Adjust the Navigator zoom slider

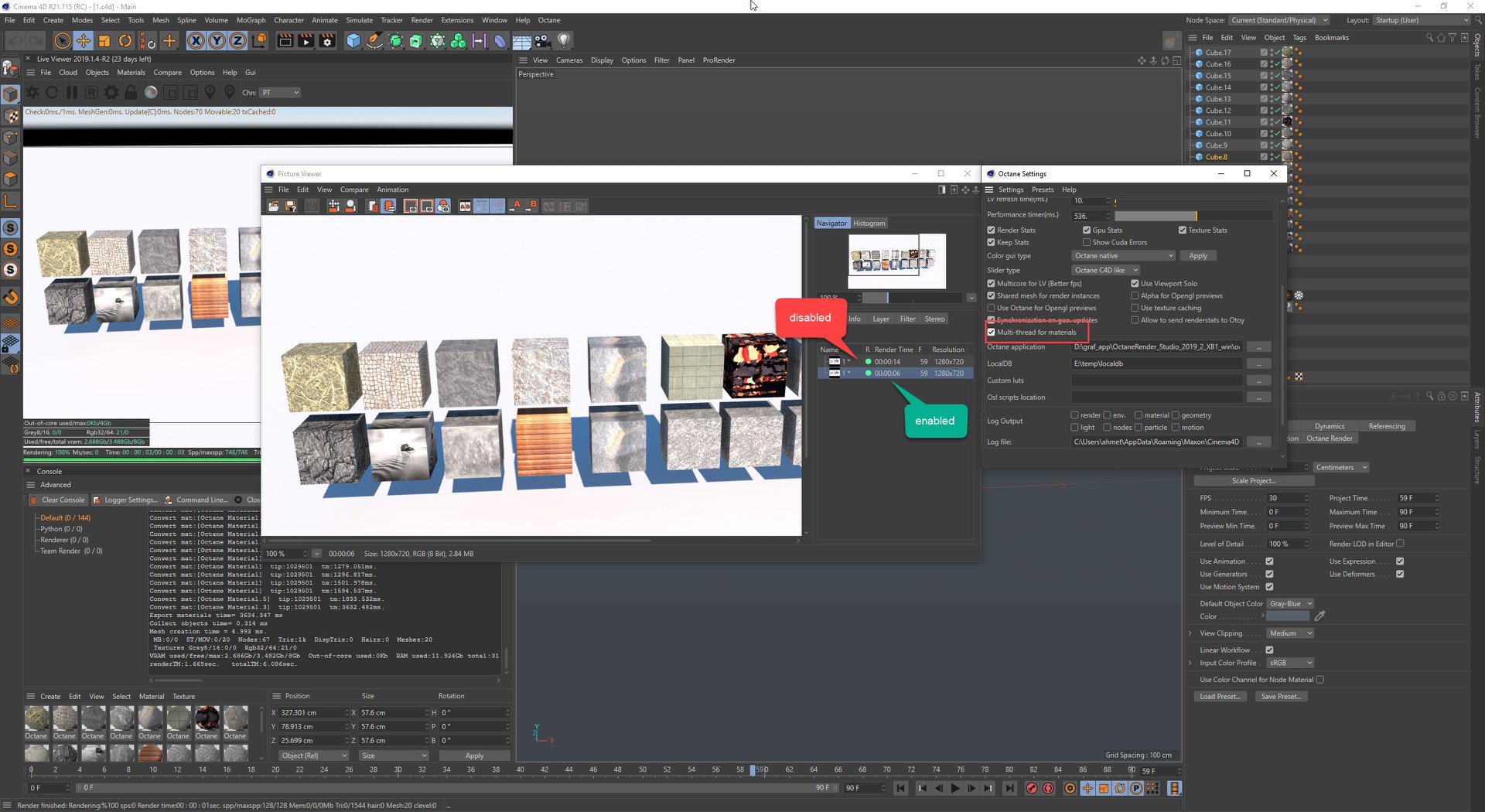coord(913,298)
